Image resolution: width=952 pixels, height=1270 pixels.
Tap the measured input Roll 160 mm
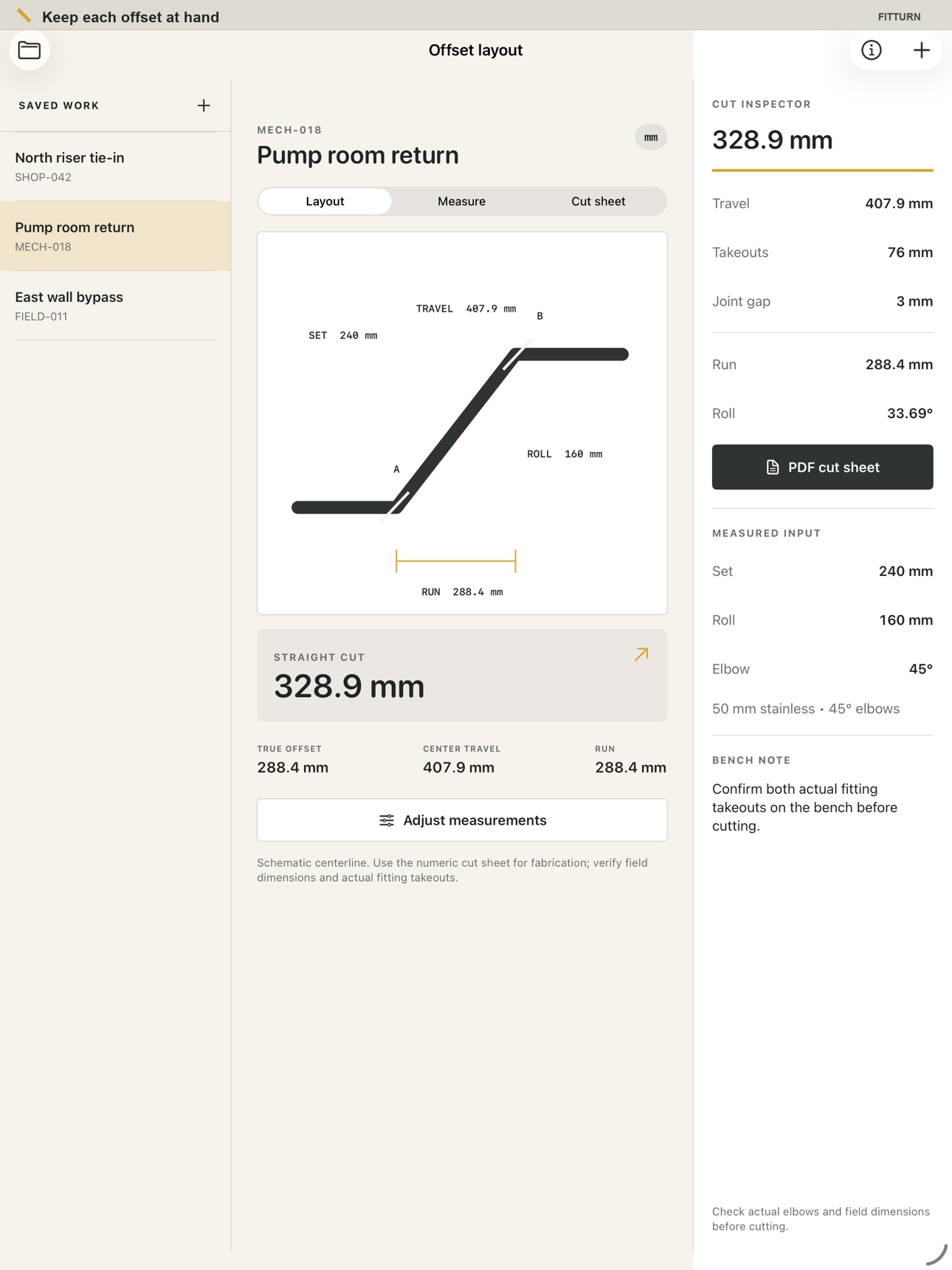pos(822,620)
